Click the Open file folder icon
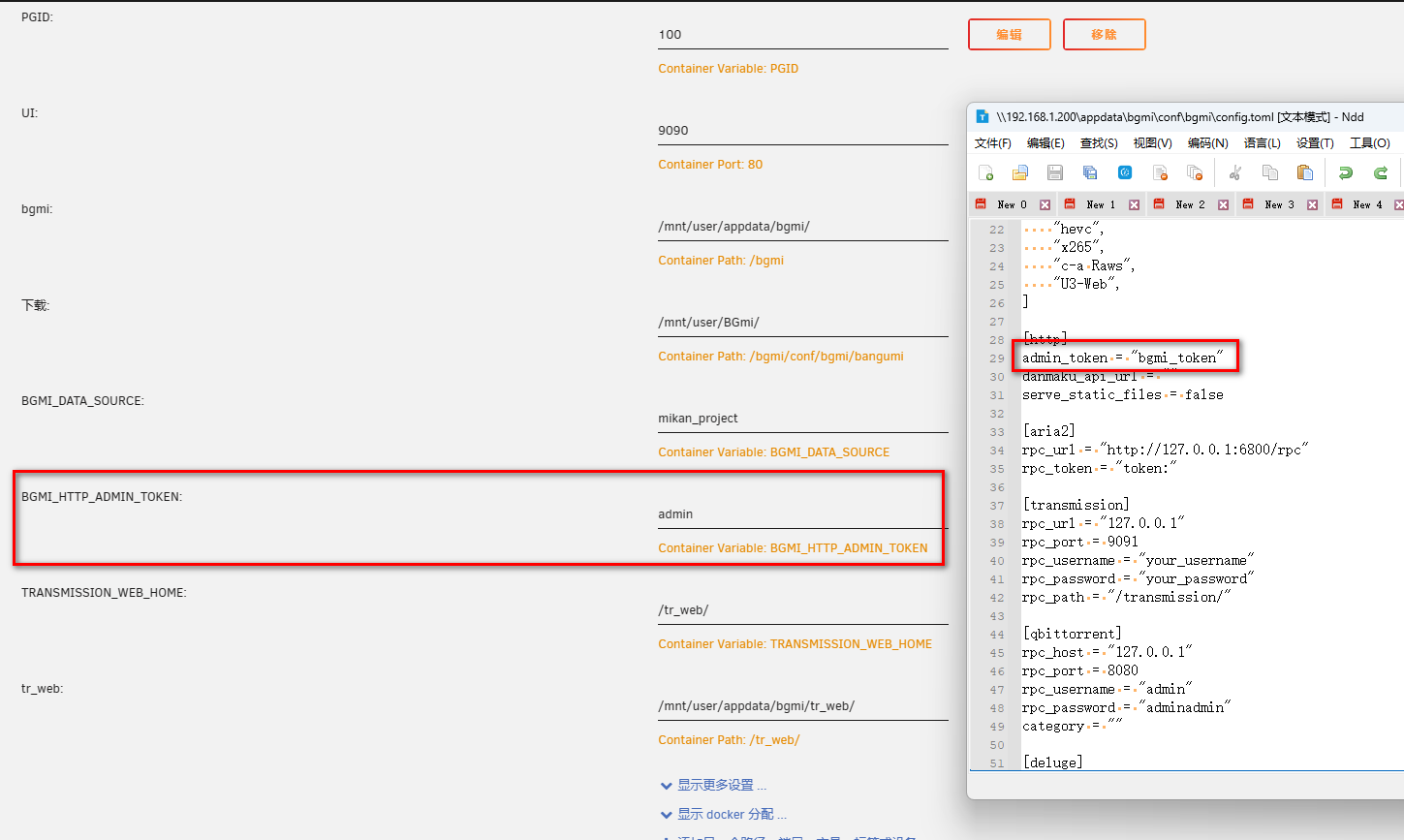 (1020, 172)
